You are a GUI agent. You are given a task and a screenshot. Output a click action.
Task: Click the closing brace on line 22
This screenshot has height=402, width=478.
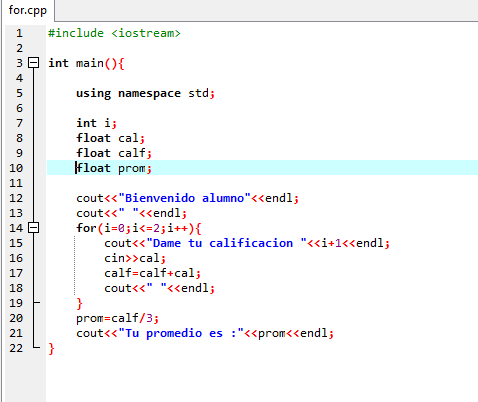(x=51, y=349)
